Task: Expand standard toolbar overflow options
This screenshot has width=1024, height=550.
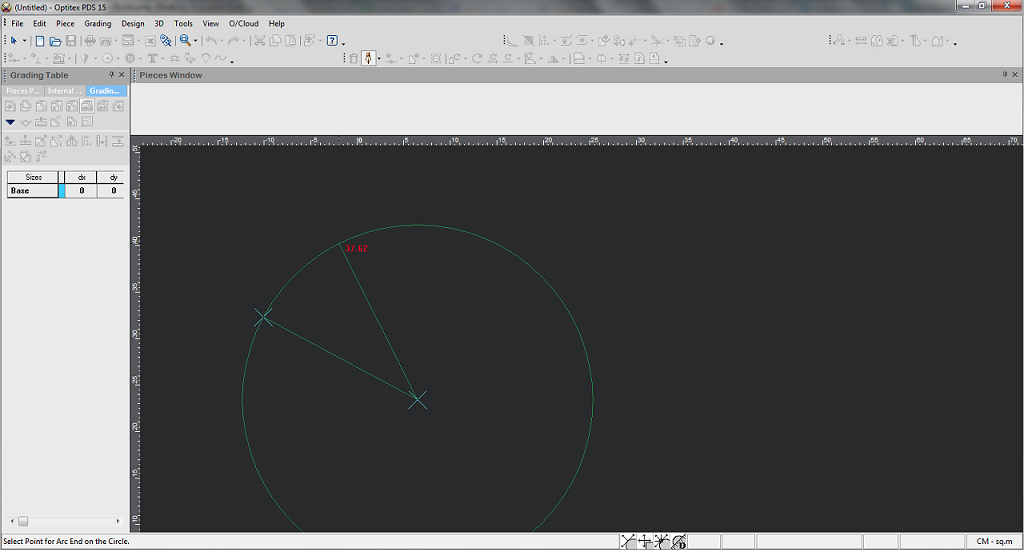Action: pyautogui.click(x=344, y=44)
